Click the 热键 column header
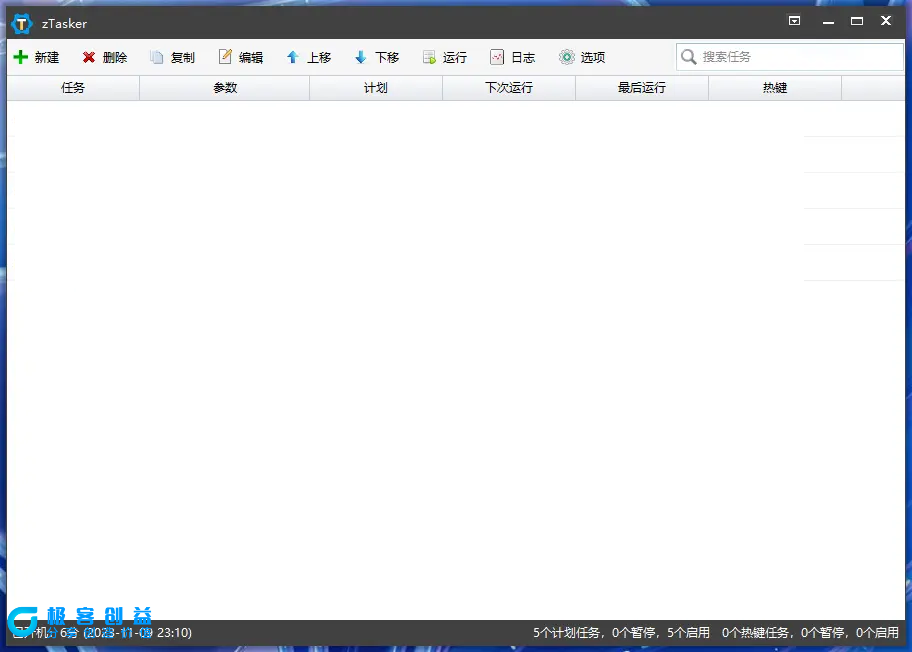The width and height of the screenshot is (912, 652). coord(774,88)
